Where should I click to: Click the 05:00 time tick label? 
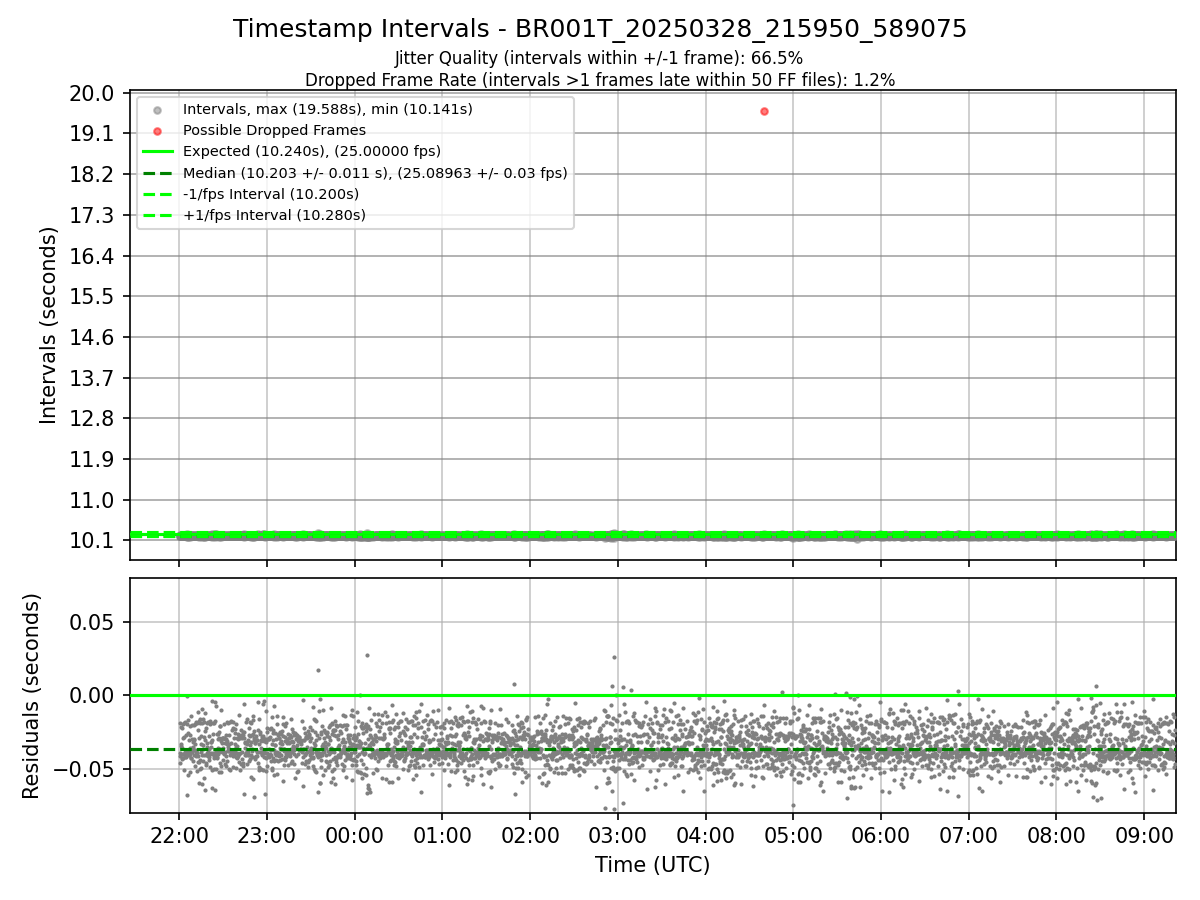tap(793, 833)
